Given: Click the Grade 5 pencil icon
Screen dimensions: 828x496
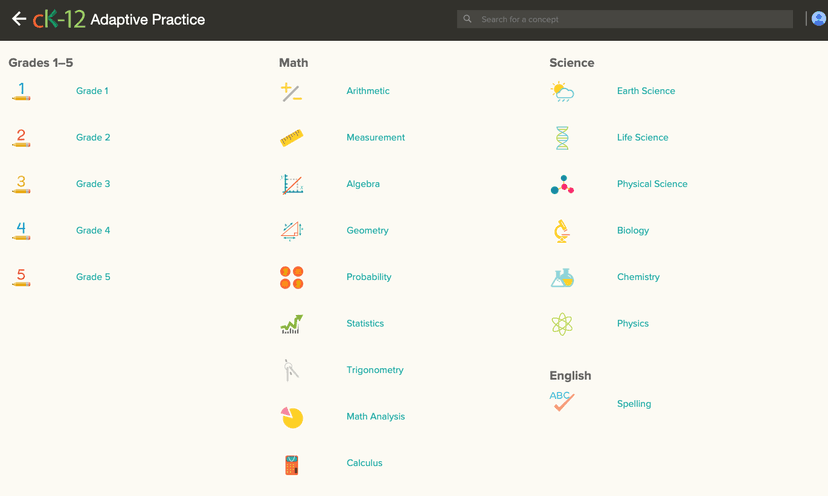Looking at the screenshot, I should click(21, 277).
